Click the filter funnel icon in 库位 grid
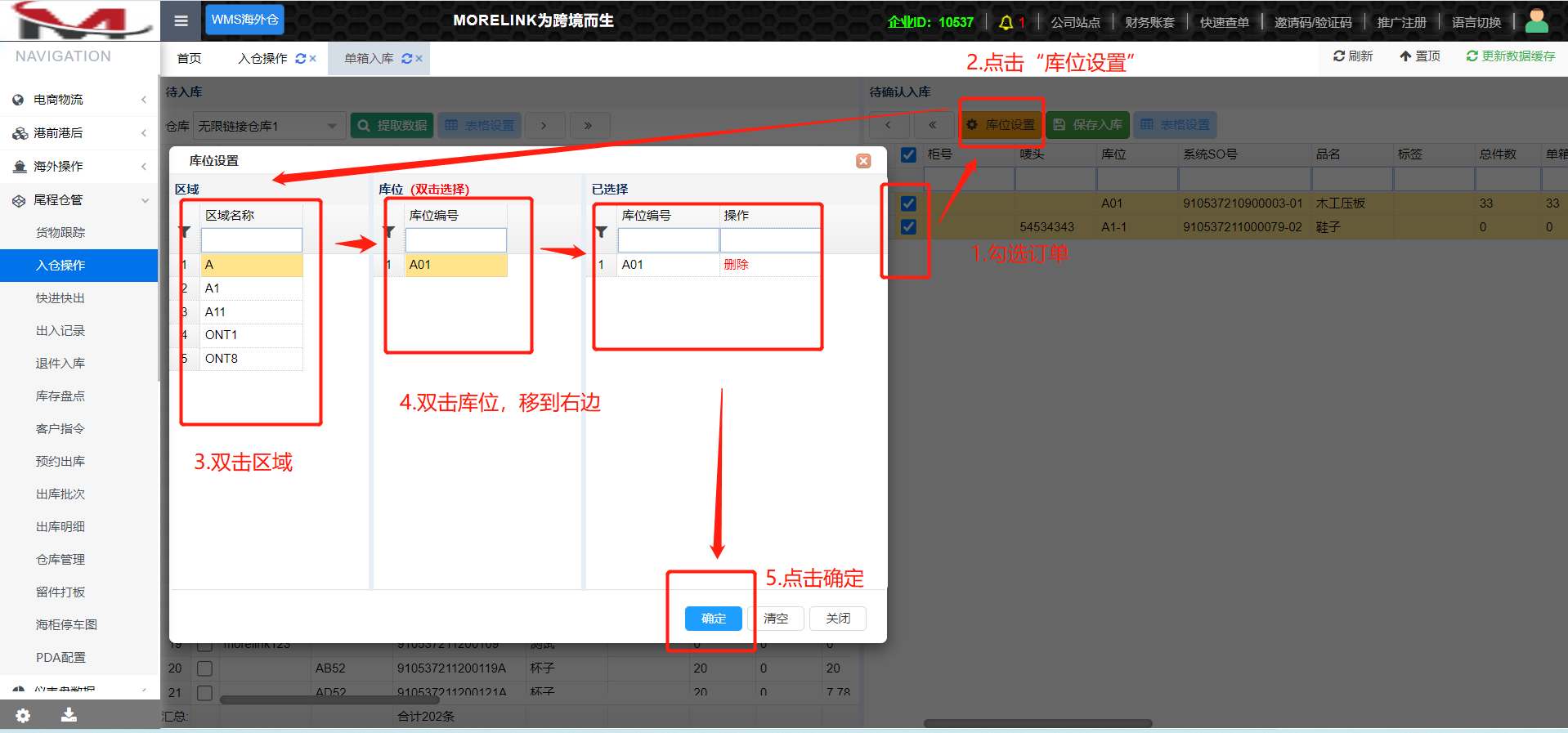This screenshot has width=1568, height=733. coord(389,233)
